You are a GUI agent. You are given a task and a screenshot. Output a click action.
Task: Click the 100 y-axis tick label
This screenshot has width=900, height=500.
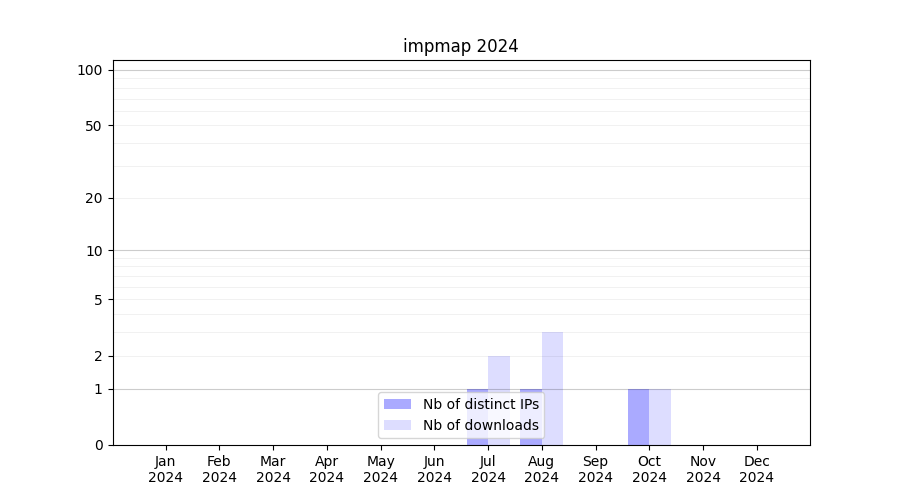(90, 70)
